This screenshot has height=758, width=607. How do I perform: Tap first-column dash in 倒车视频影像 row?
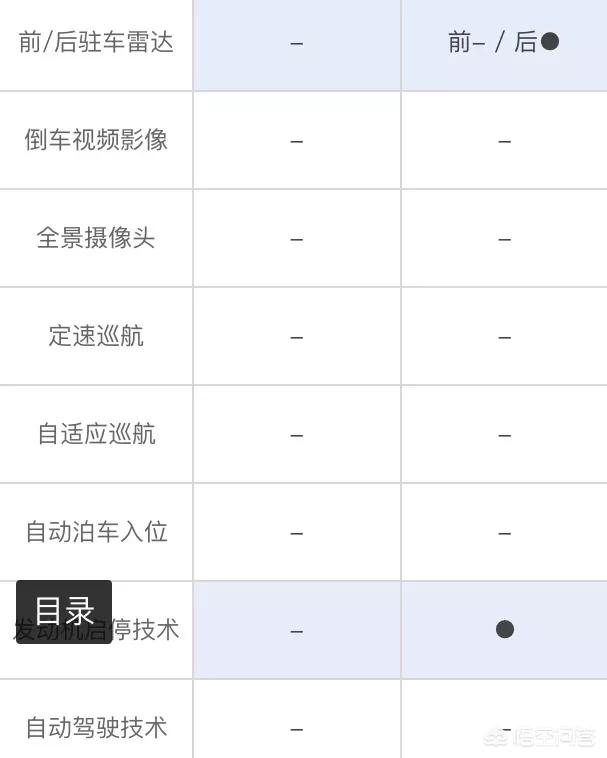click(297, 141)
